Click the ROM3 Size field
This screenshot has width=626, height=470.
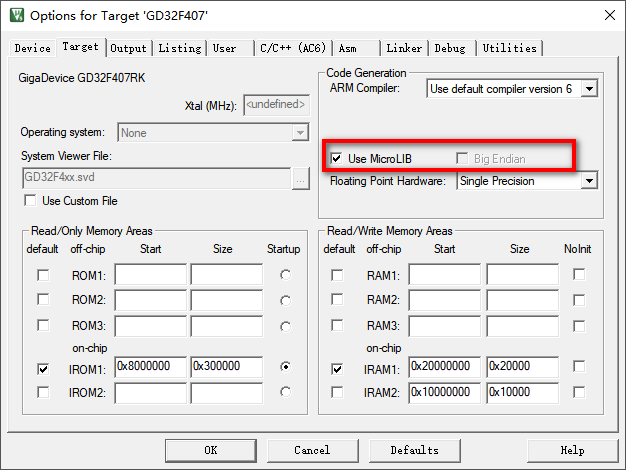pos(227,326)
